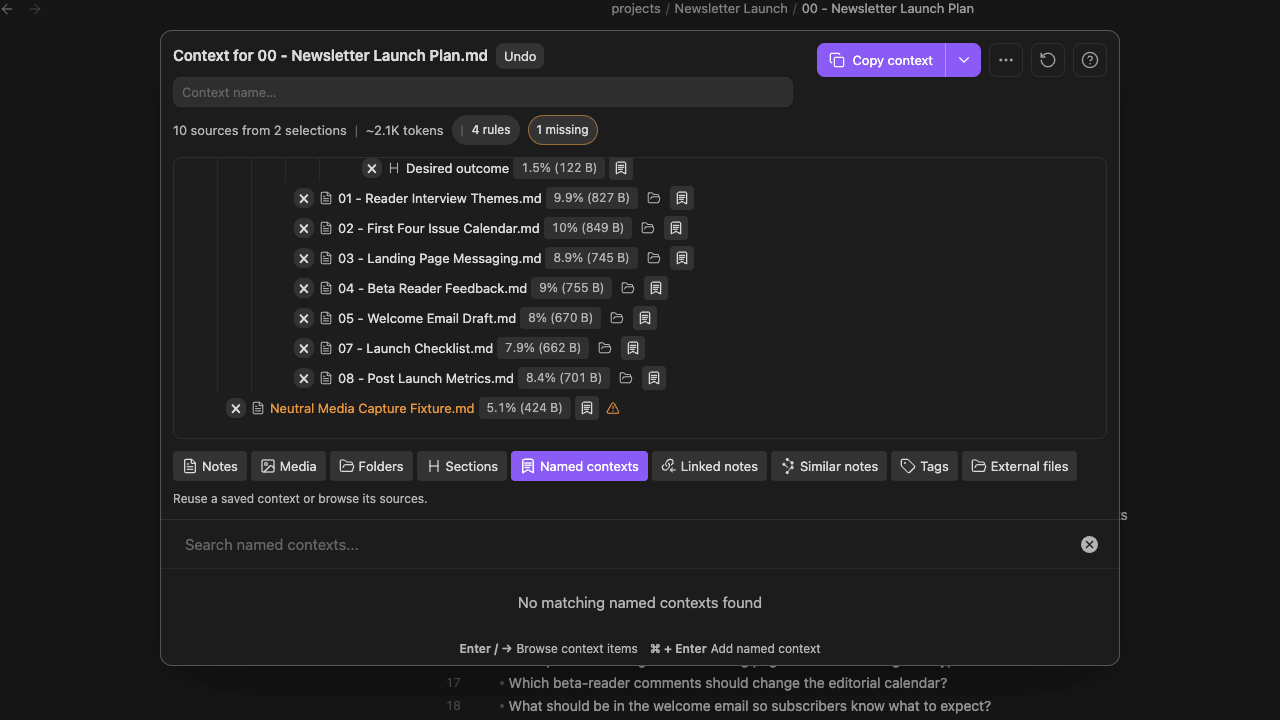Open 07 - Launch Checklist.md entry
Screen dimensions: 1280x720
tap(415, 348)
